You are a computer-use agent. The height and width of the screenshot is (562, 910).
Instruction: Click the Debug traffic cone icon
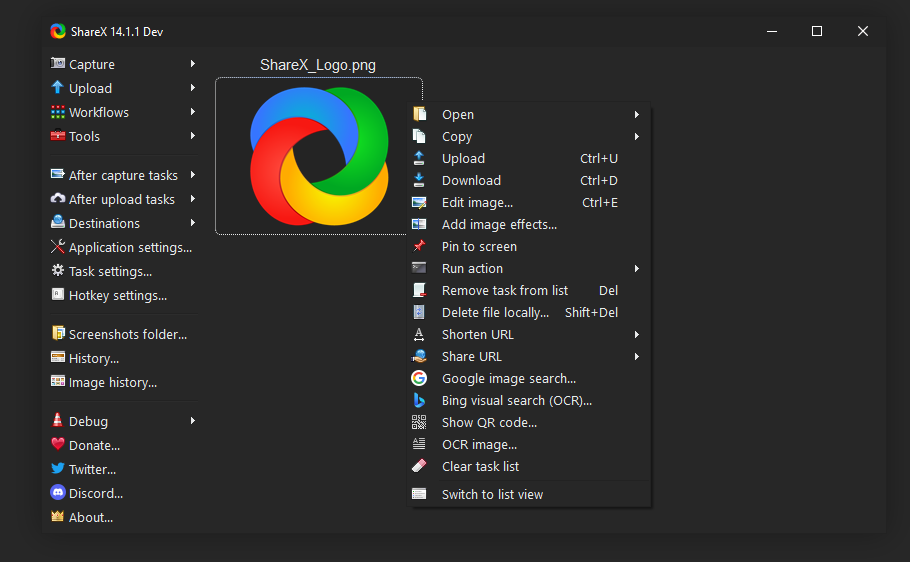57,420
